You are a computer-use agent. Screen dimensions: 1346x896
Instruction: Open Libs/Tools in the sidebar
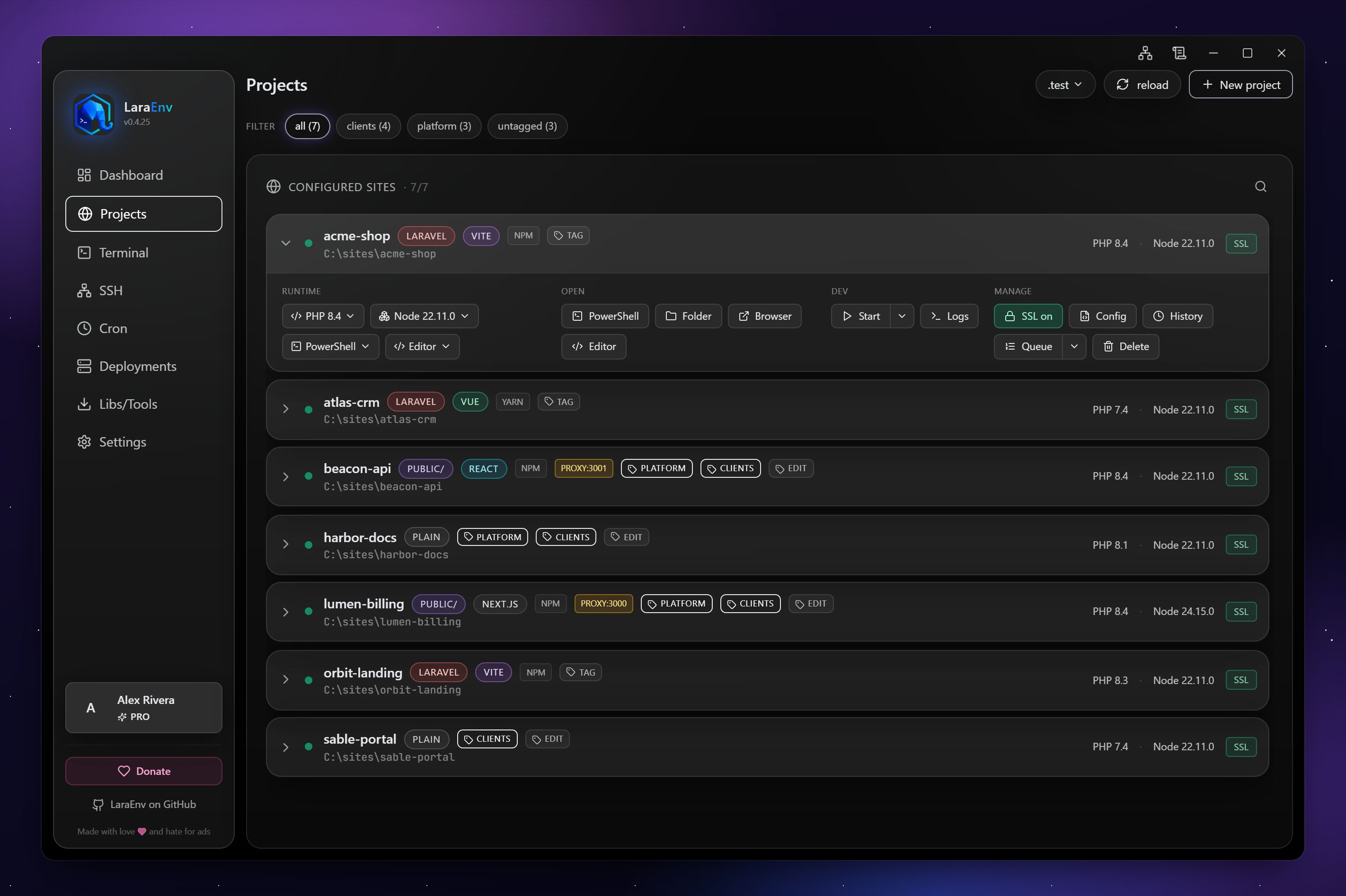coord(143,404)
